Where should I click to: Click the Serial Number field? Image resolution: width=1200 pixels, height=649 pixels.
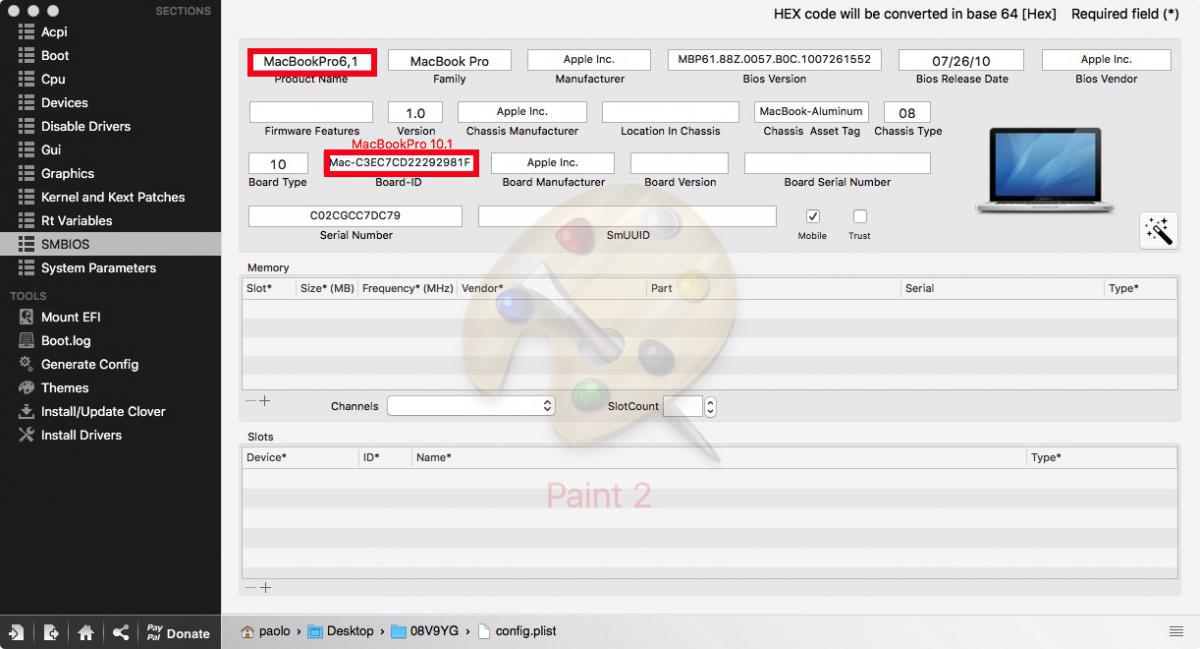pyautogui.click(x=355, y=216)
